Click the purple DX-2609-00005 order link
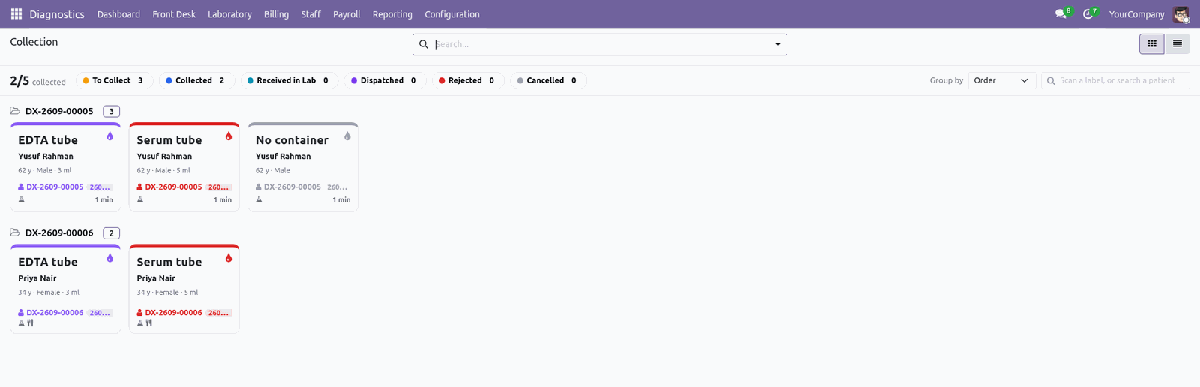This screenshot has height=387, width=1200. [x=55, y=187]
